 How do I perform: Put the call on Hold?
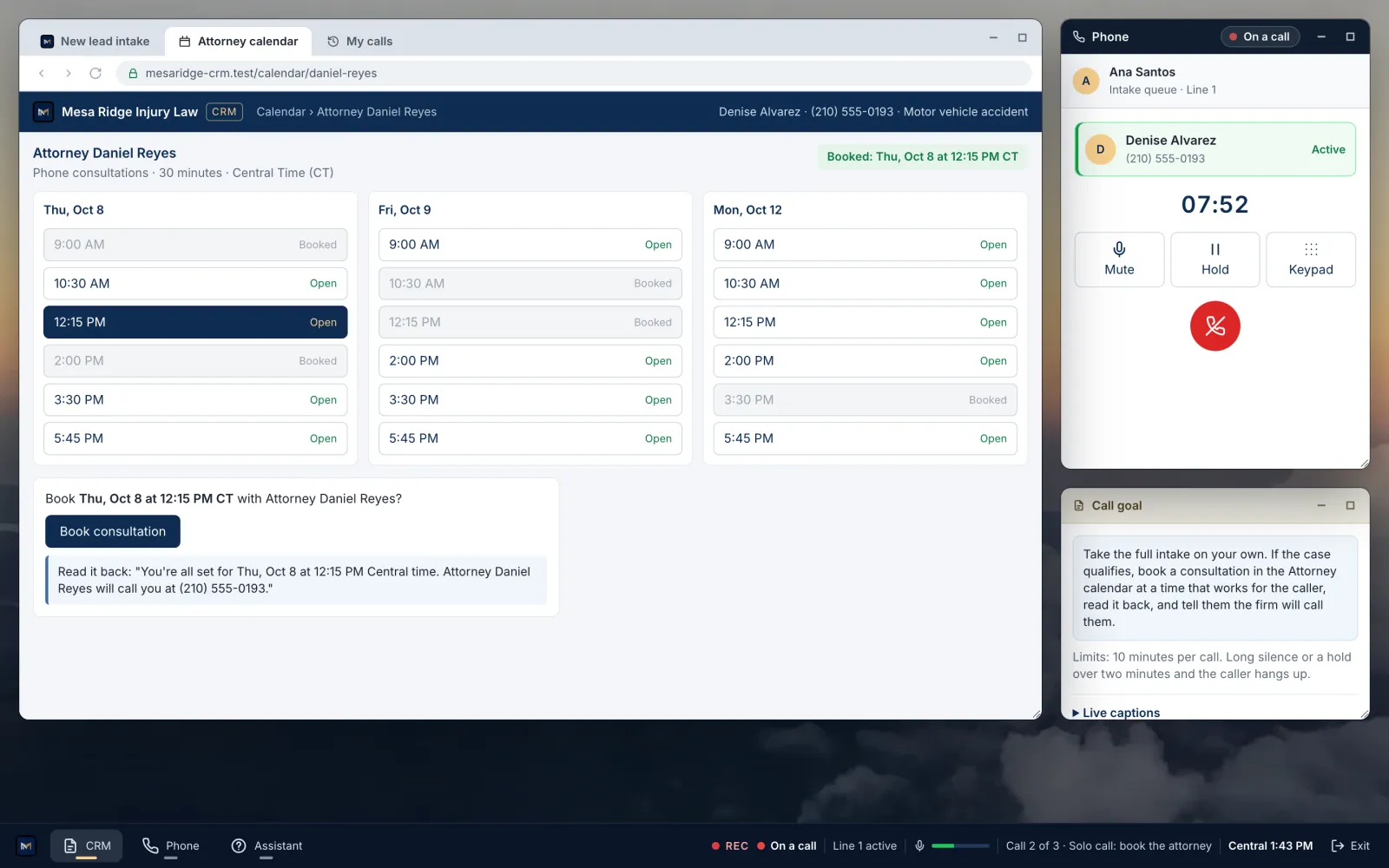pyautogui.click(x=1215, y=260)
